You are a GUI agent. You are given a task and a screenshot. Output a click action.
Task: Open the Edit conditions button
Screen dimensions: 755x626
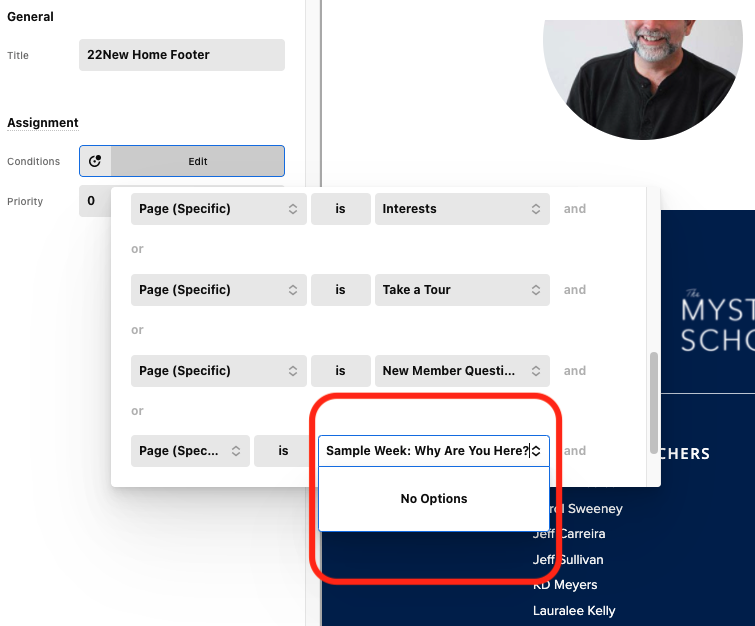point(197,161)
